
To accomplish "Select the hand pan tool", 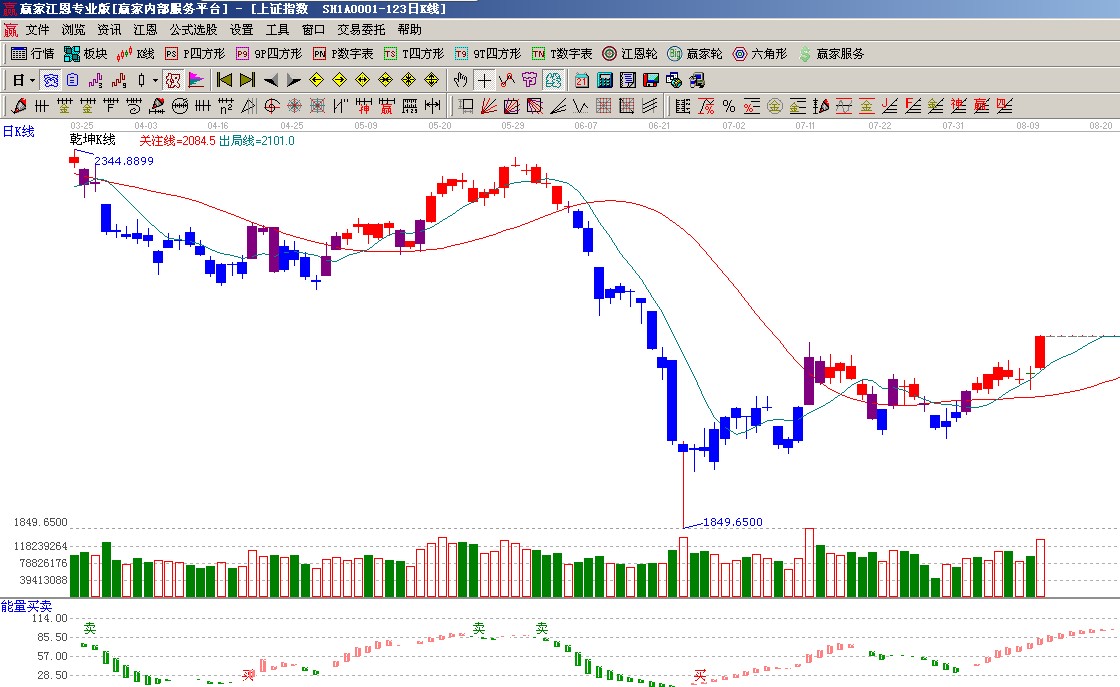I will (x=460, y=80).
